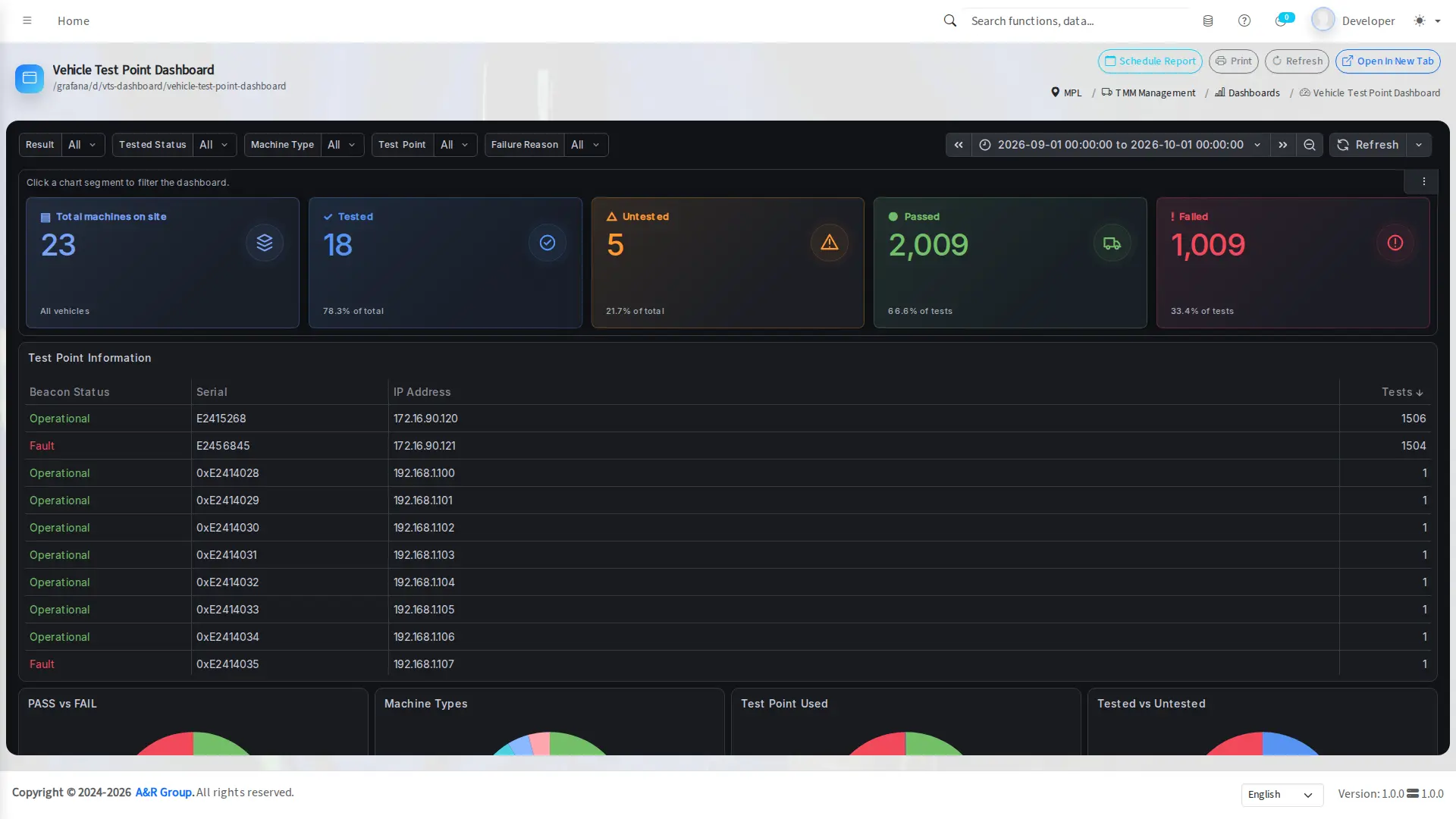The image size is (1456, 819).
Task: Shift time range backward with double-left arrows
Action: click(959, 145)
